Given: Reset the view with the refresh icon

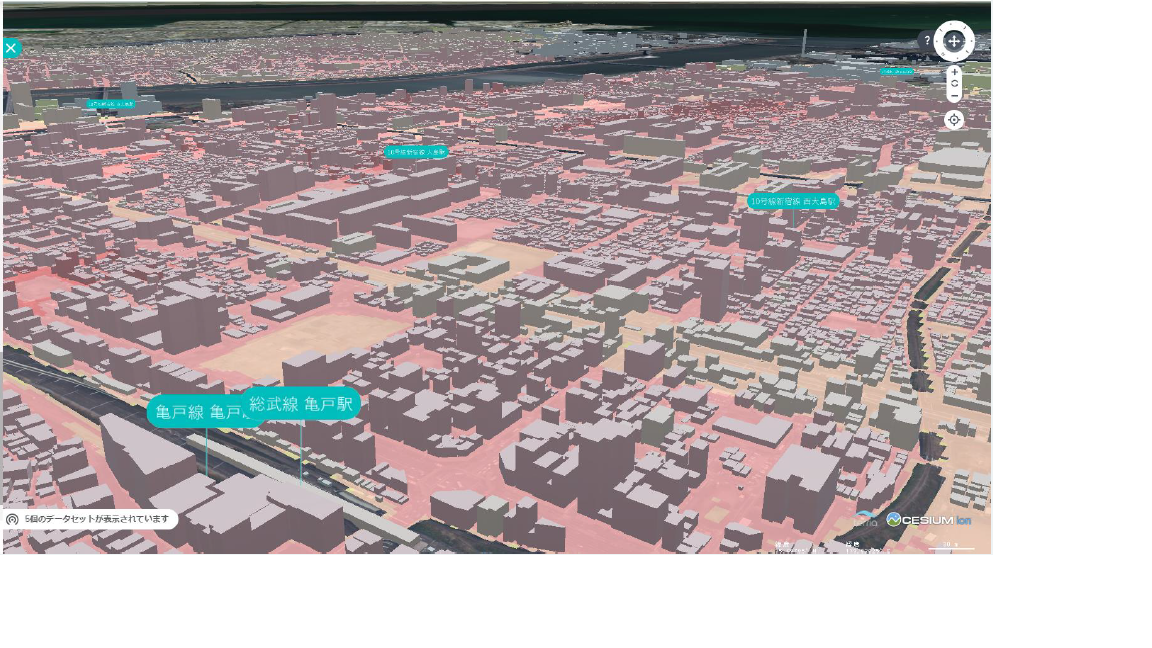Looking at the screenshot, I should 954,84.
